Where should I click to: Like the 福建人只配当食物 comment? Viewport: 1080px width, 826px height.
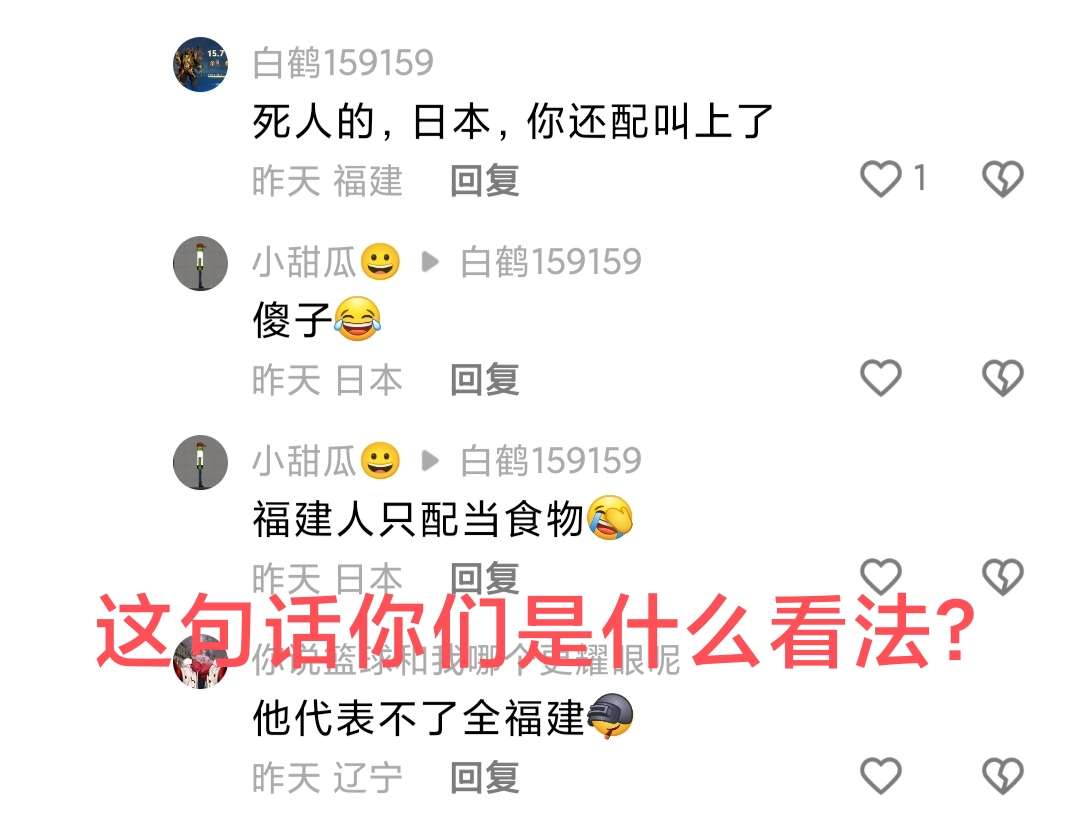click(x=881, y=576)
